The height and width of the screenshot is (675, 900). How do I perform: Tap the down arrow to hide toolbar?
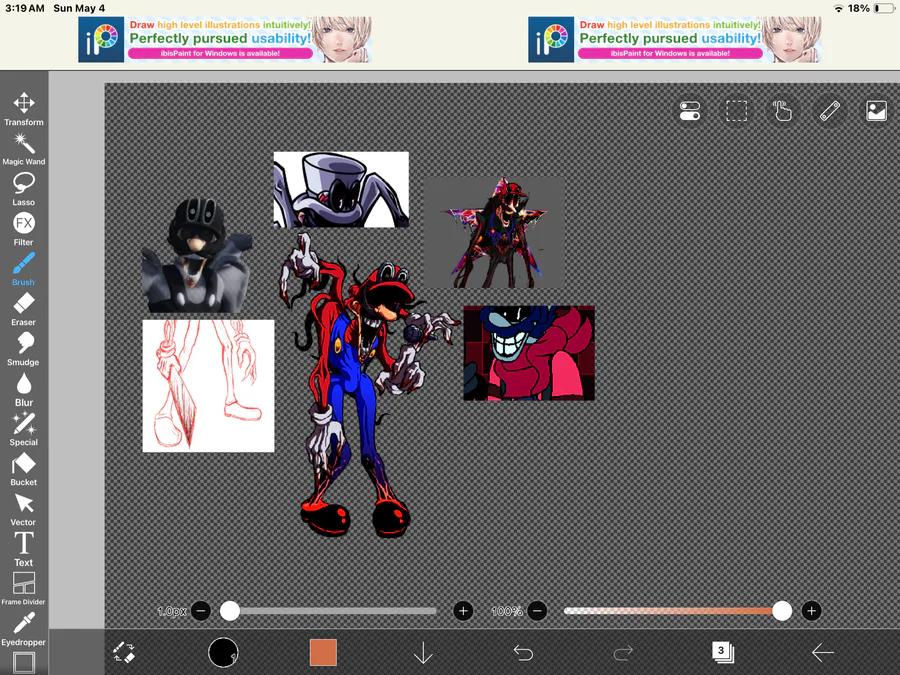423,653
